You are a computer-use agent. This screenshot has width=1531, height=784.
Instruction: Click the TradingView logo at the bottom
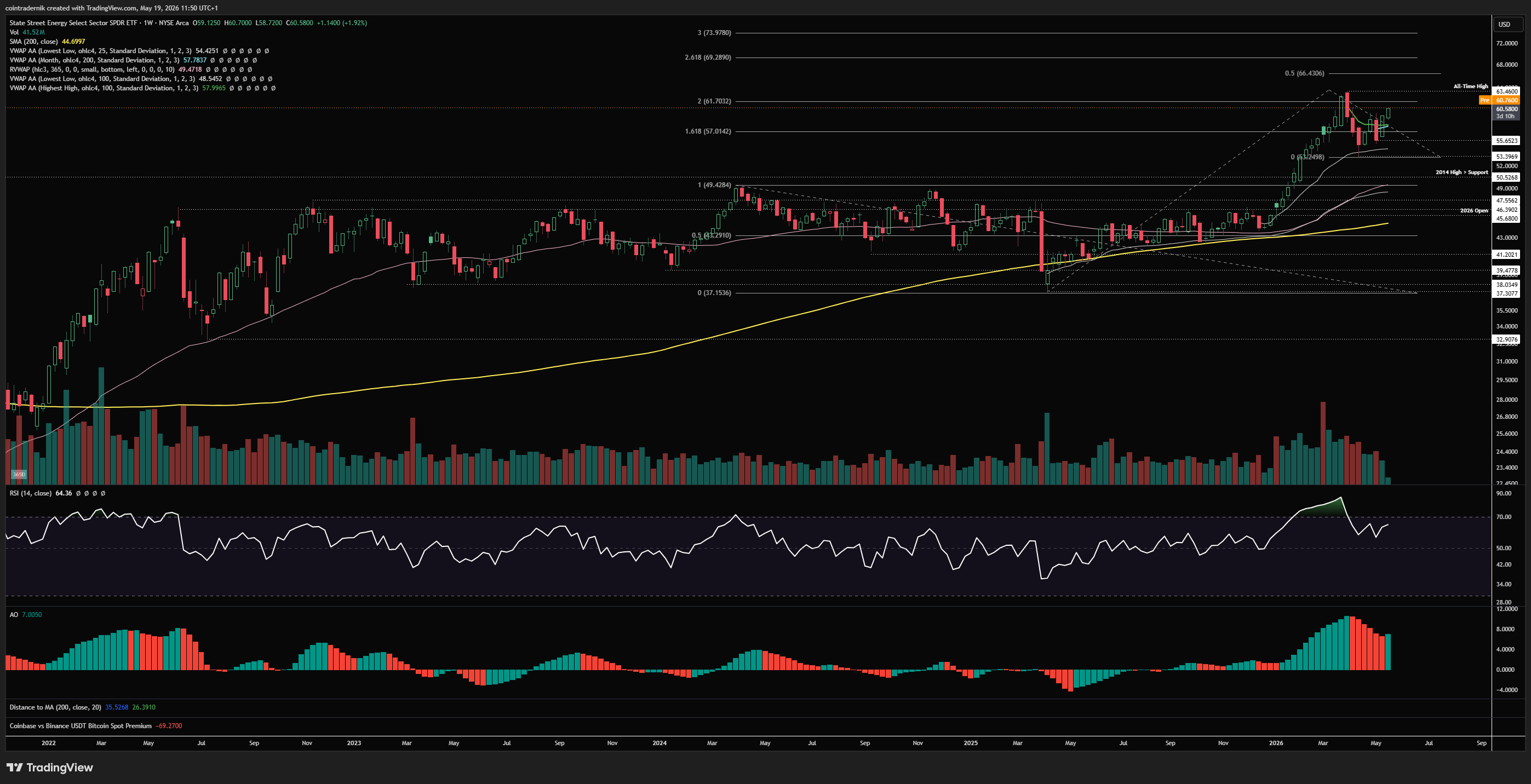point(50,768)
